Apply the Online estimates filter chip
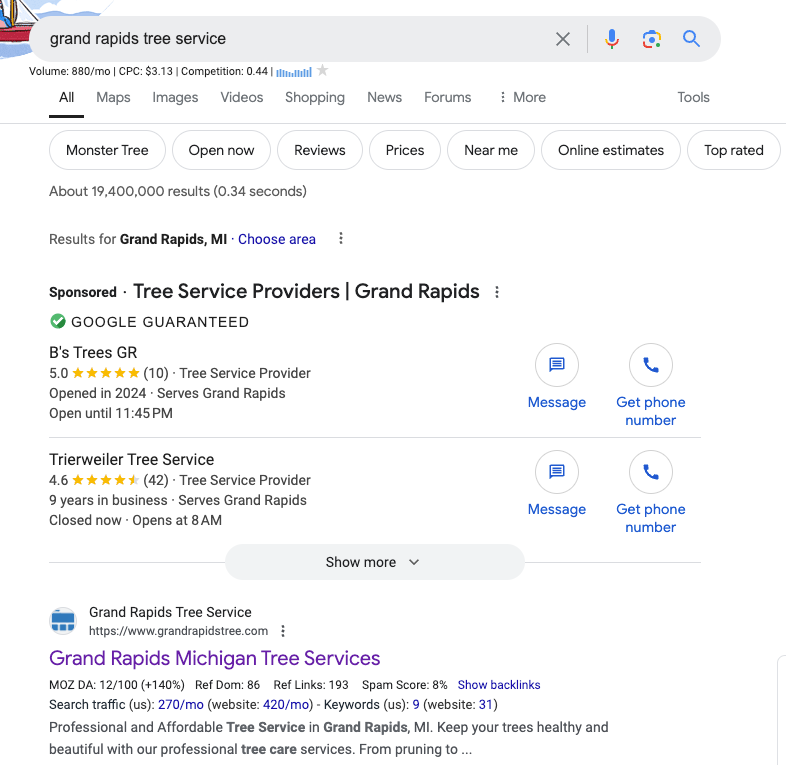786x765 pixels. click(611, 150)
